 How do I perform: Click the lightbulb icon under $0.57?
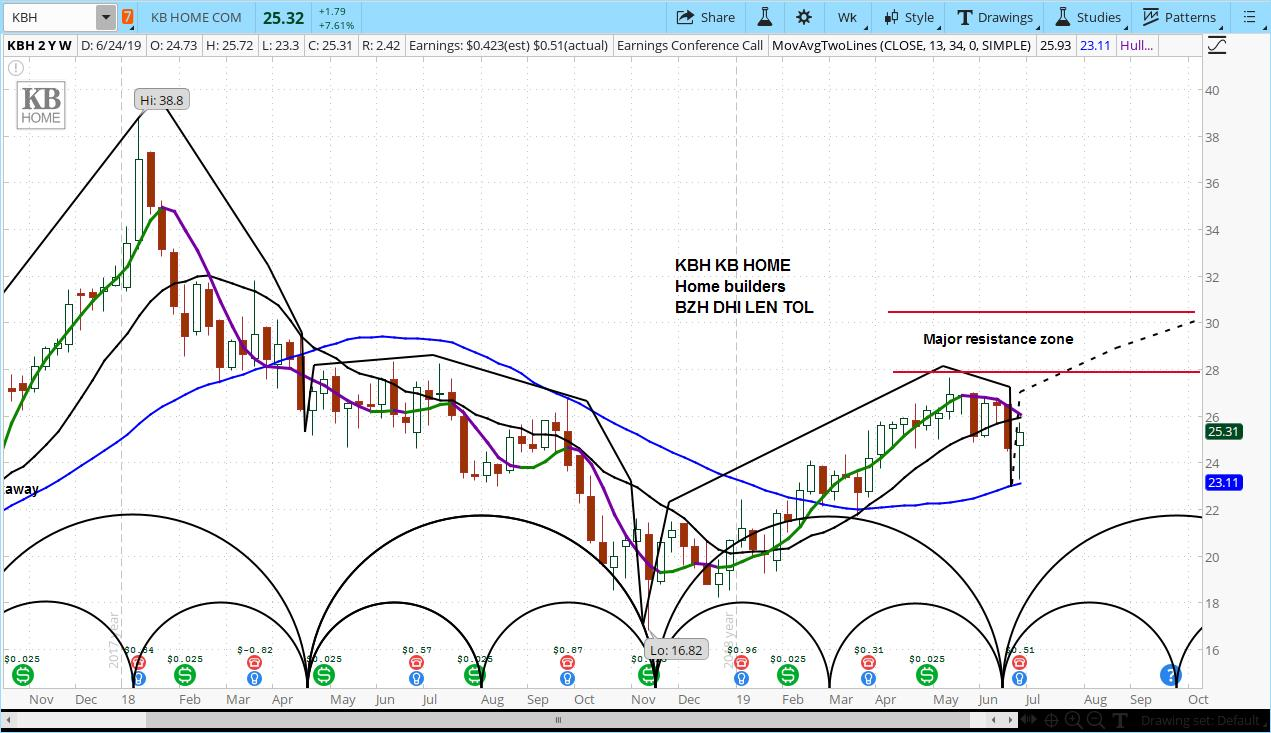click(x=415, y=678)
